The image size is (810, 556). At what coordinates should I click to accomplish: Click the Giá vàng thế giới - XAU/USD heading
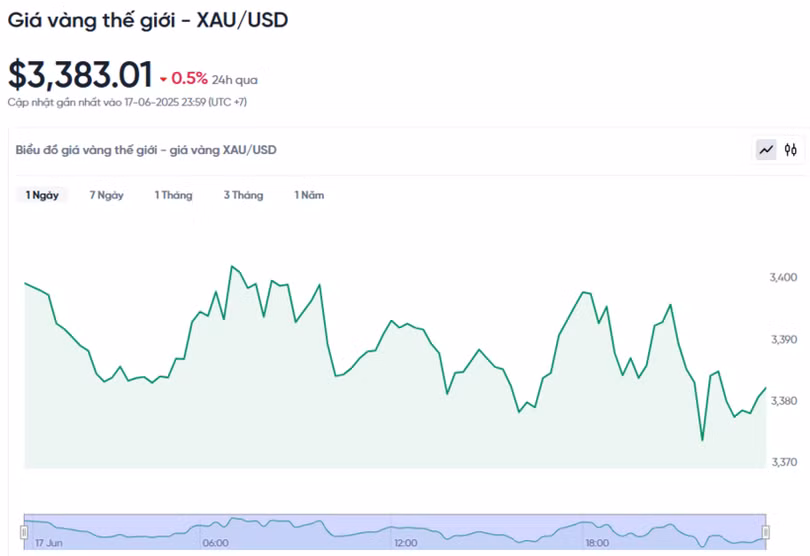click(148, 20)
